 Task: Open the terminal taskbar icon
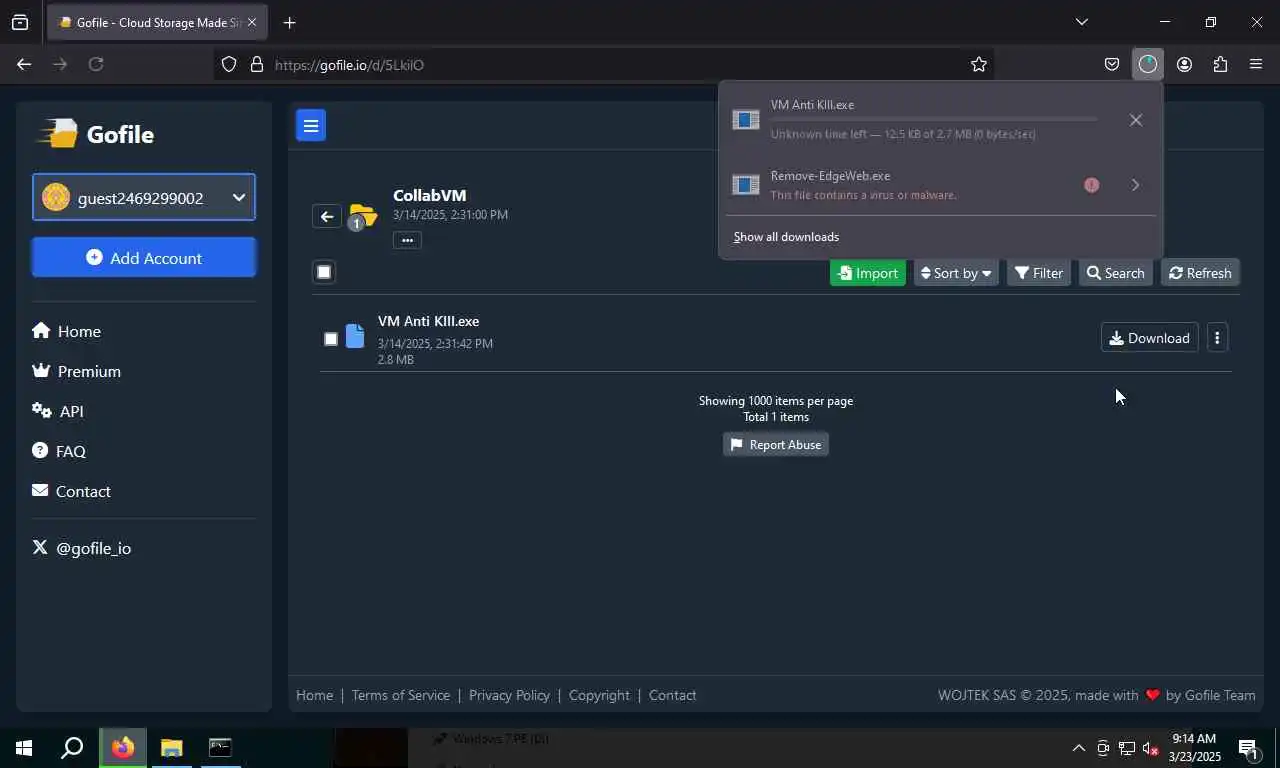tap(220, 748)
